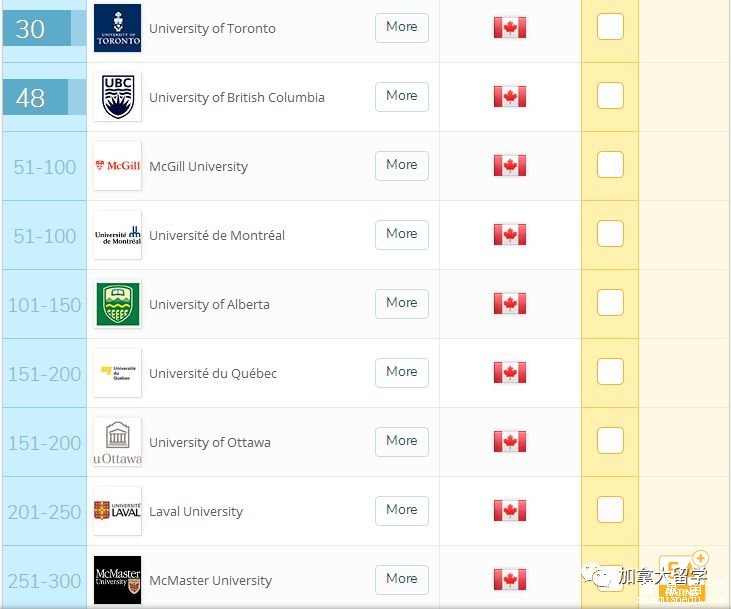Click the Université de Montréal logo

[x=117, y=235]
